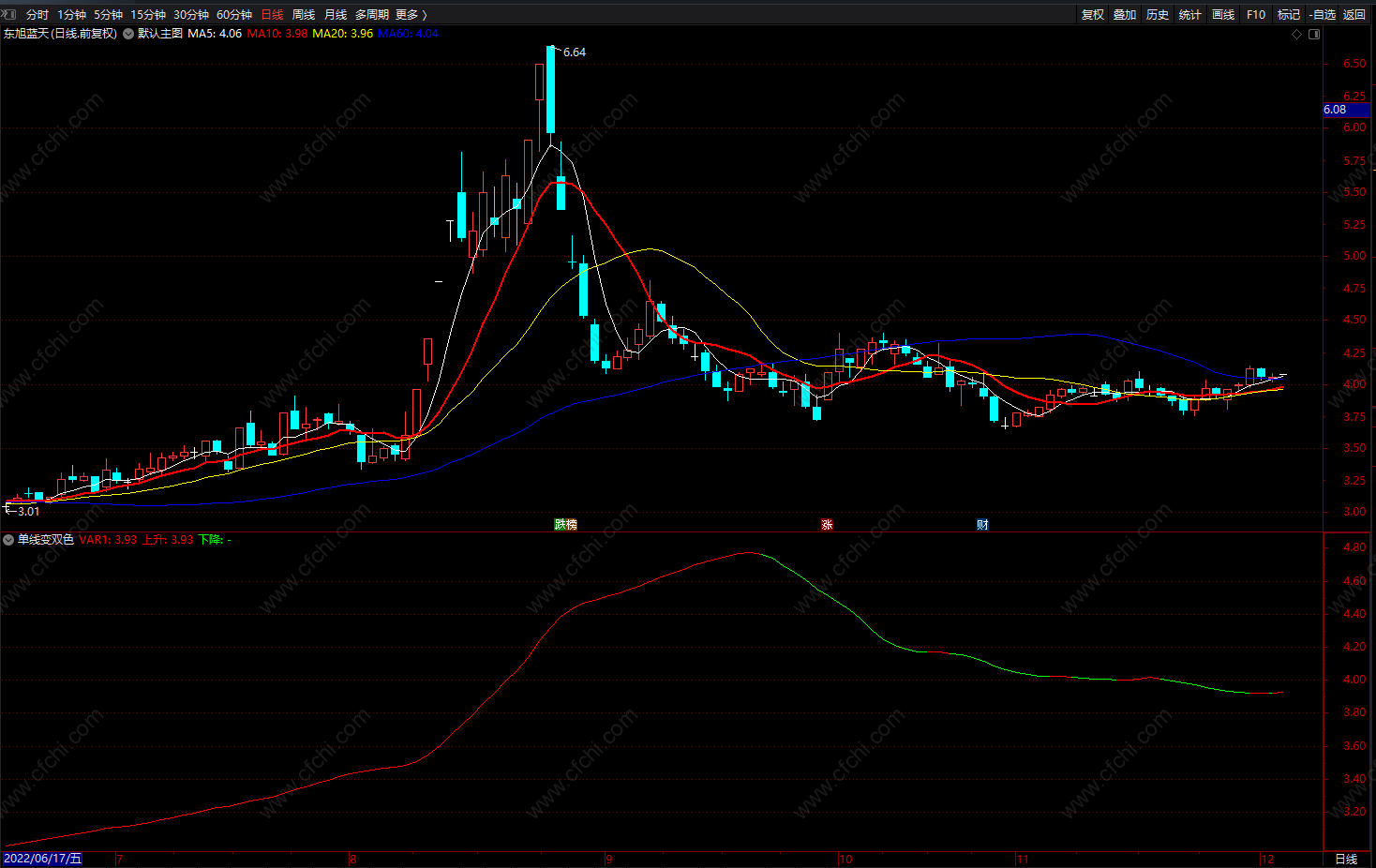Switch to 分时 intraday tab
The image size is (1376, 868).
click(37, 15)
